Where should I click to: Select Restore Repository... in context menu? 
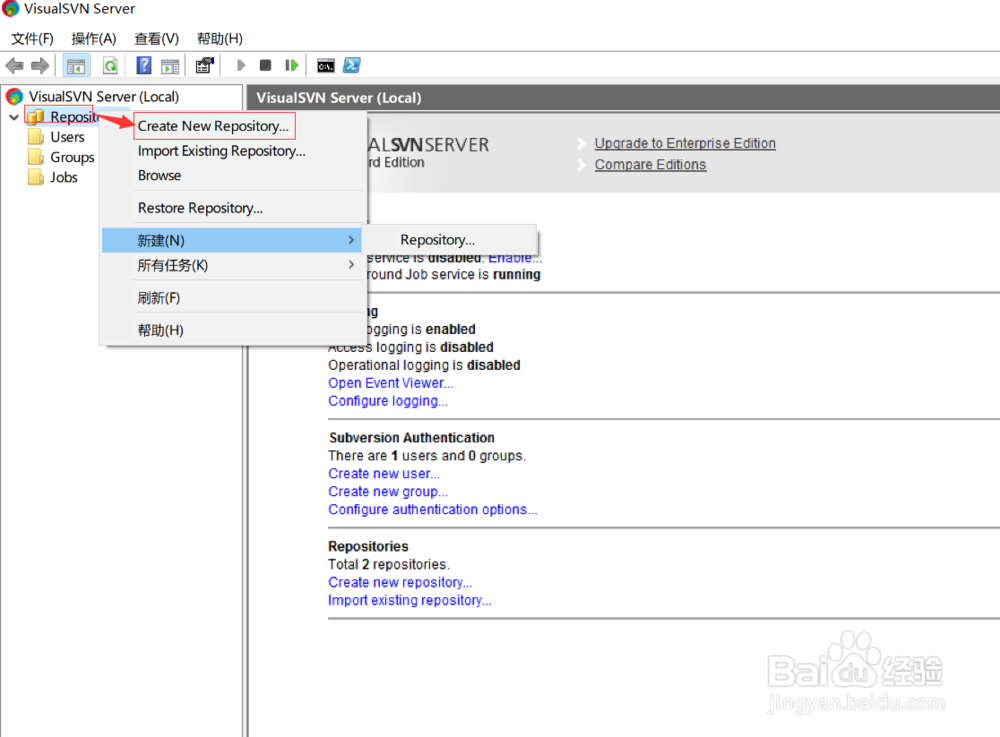pos(200,208)
